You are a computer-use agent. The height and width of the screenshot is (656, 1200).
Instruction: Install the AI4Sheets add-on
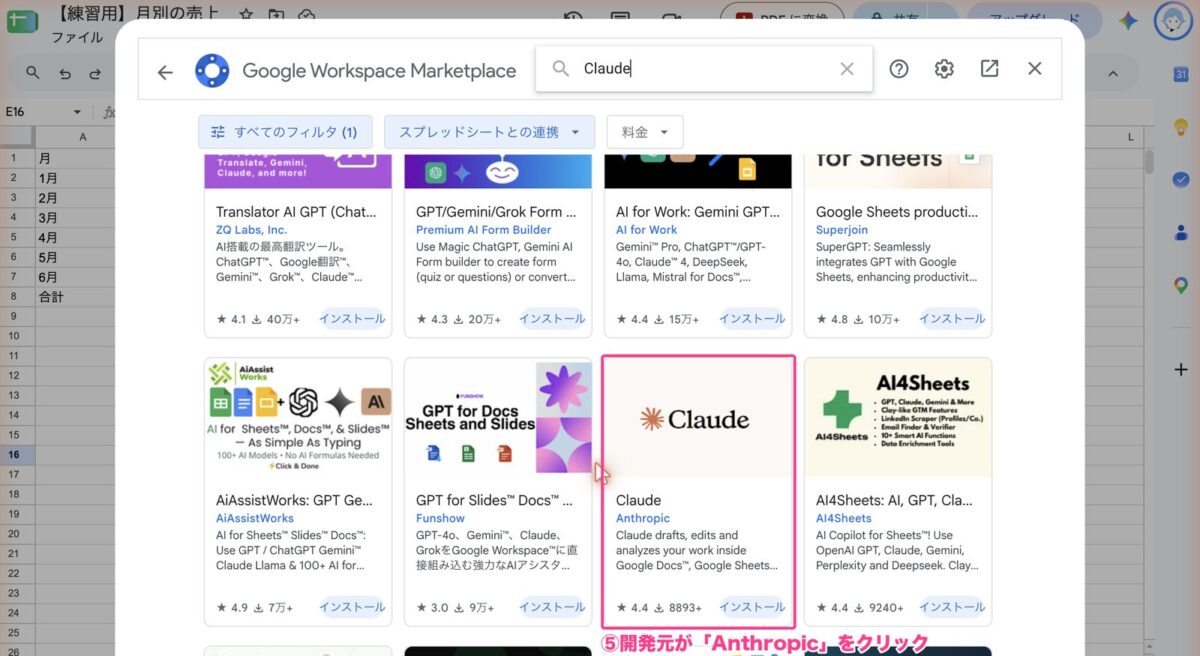pyautogui.click(x=952, y=607)
